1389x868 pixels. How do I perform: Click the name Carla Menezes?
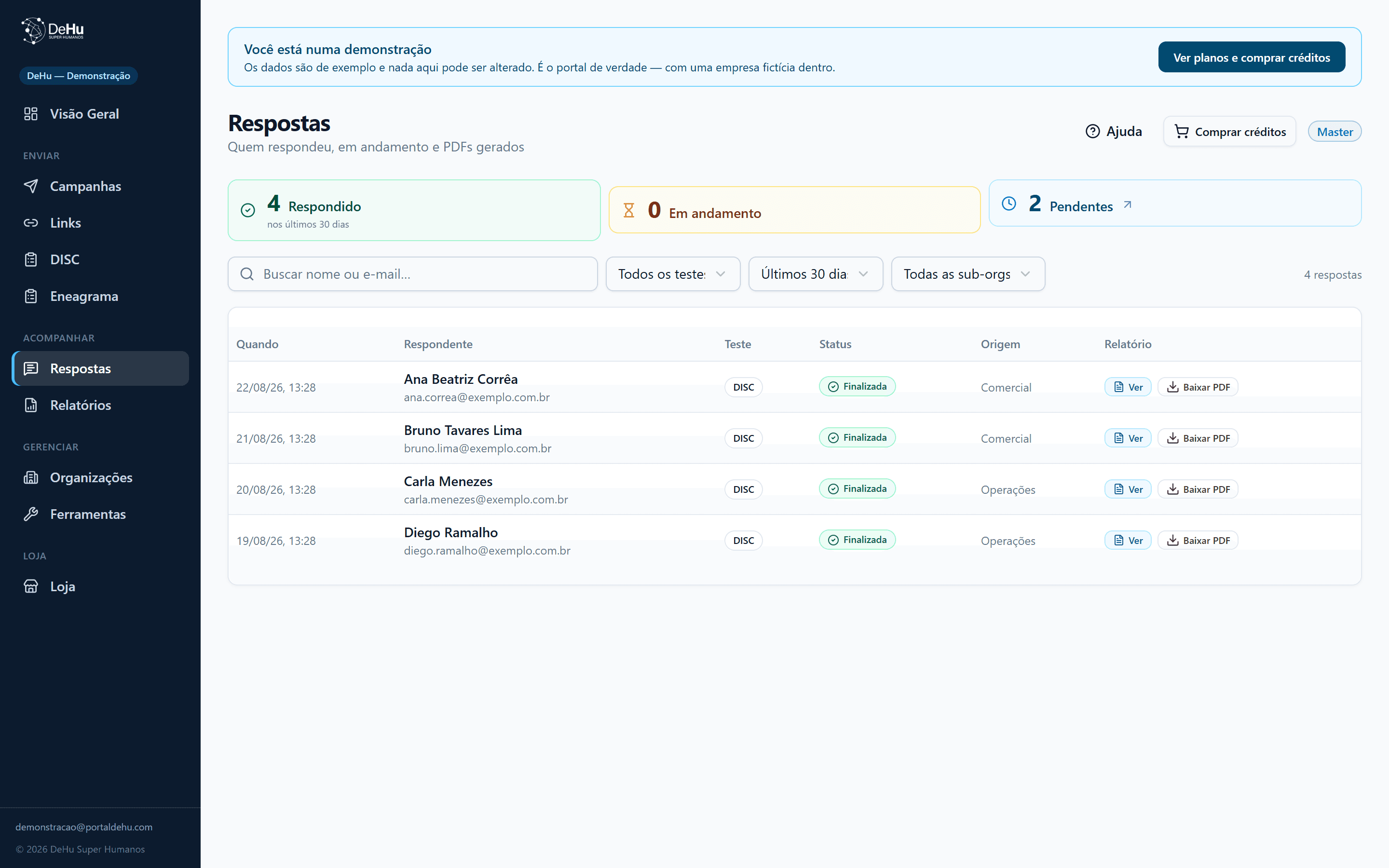(x=448, y=481)
